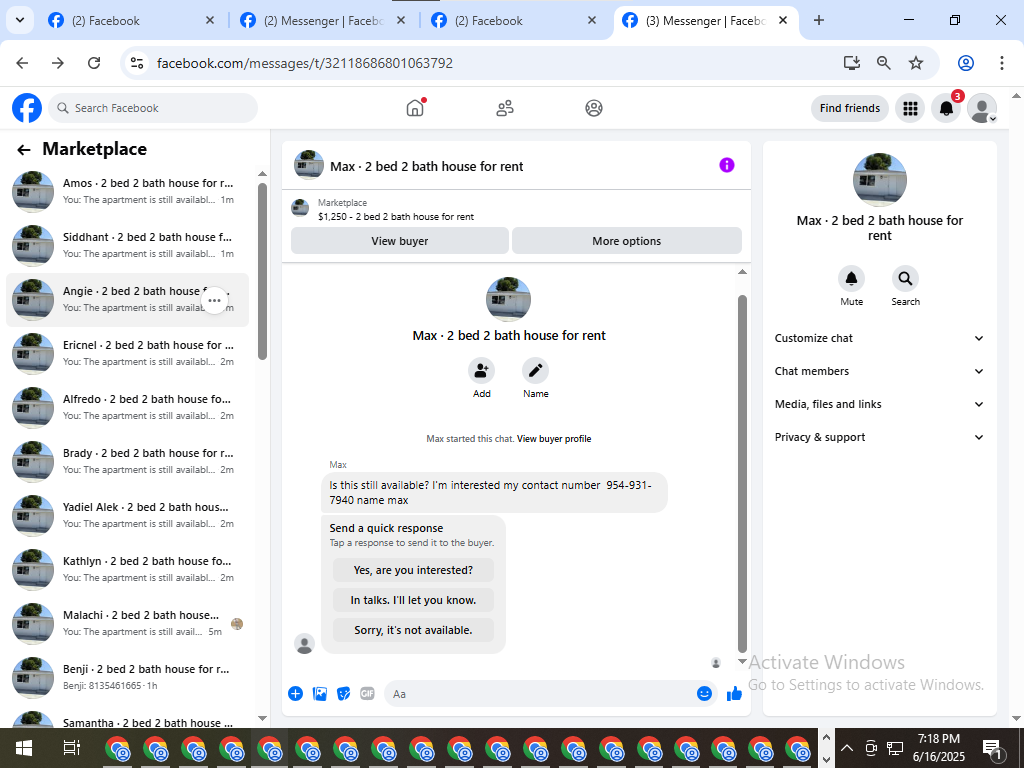Reload the page in the browser
Viewport: 1024px width, 768px height.
coord(94,63)
